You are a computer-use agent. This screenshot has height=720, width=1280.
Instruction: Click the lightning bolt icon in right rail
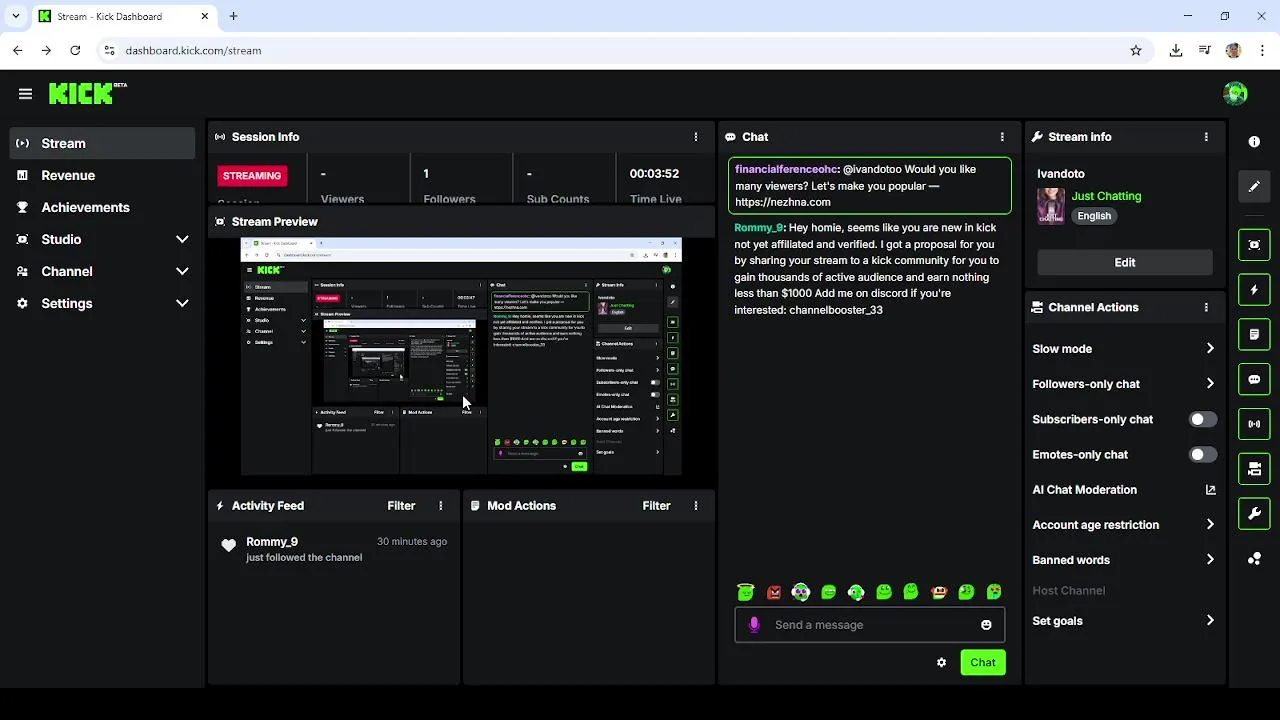tap(1254, 290)
